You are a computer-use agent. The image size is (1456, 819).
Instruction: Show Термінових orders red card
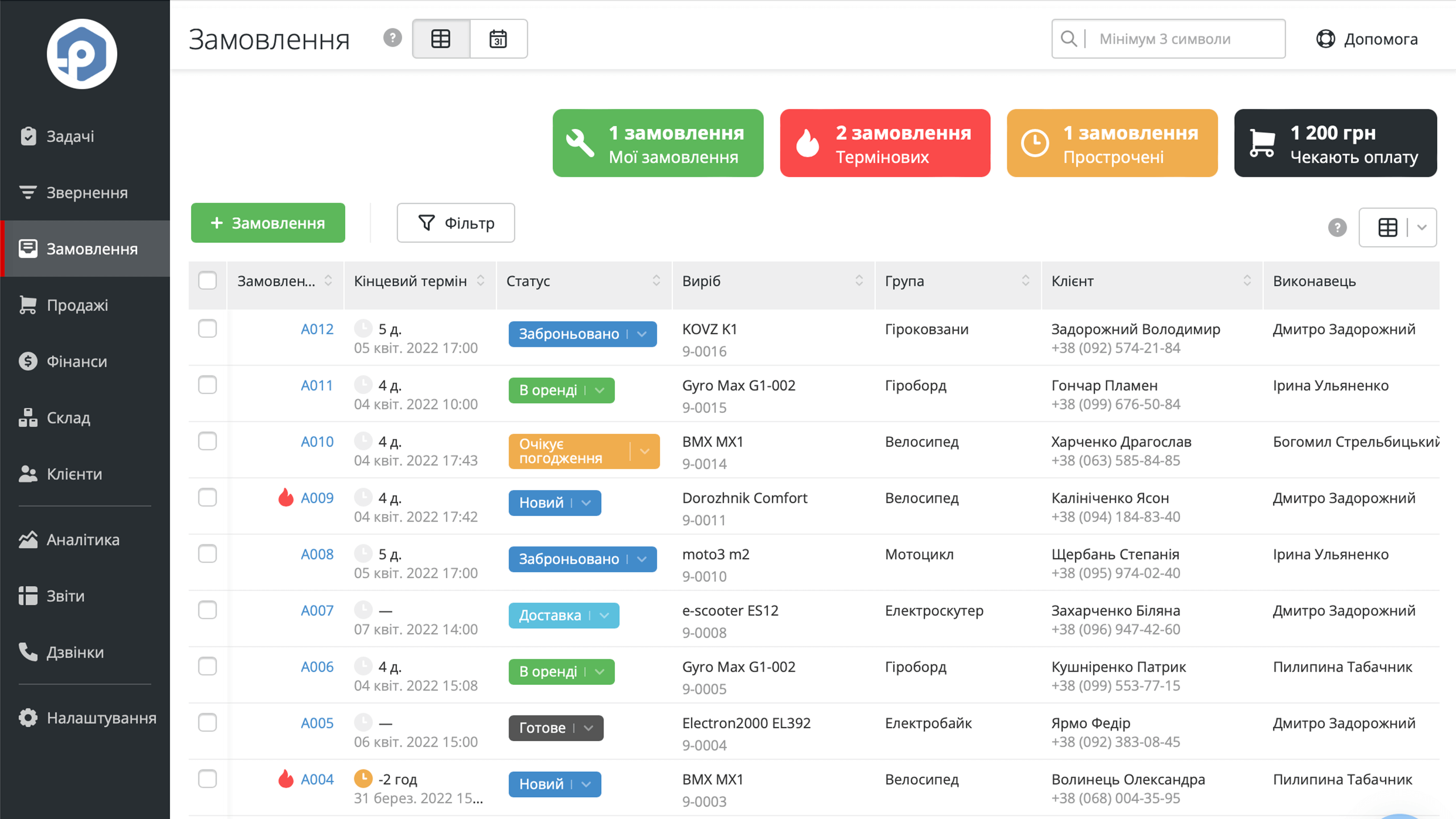click(885, 143)
